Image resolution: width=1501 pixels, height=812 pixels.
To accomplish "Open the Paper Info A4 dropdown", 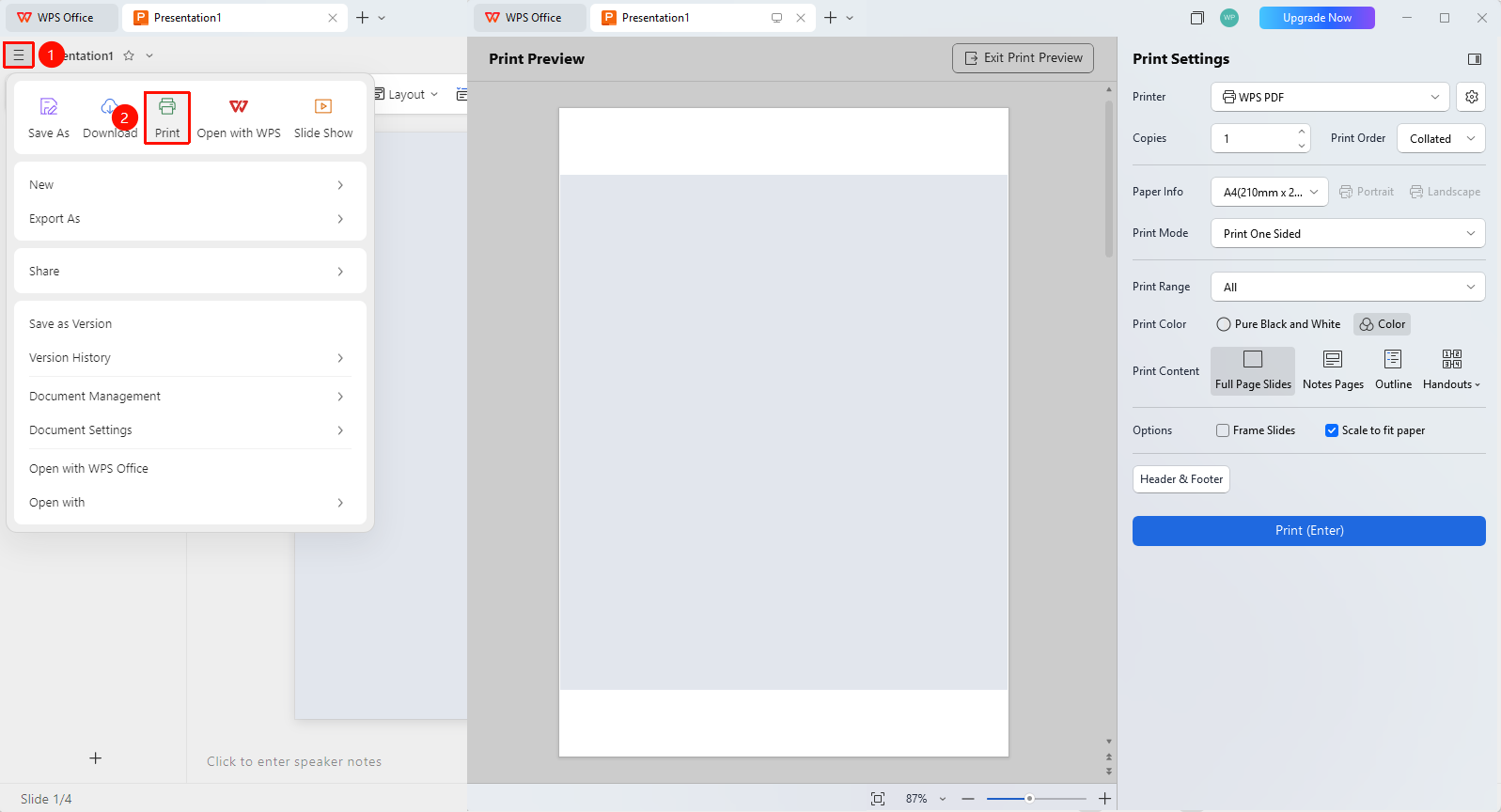I will (x=1269, y=192).
